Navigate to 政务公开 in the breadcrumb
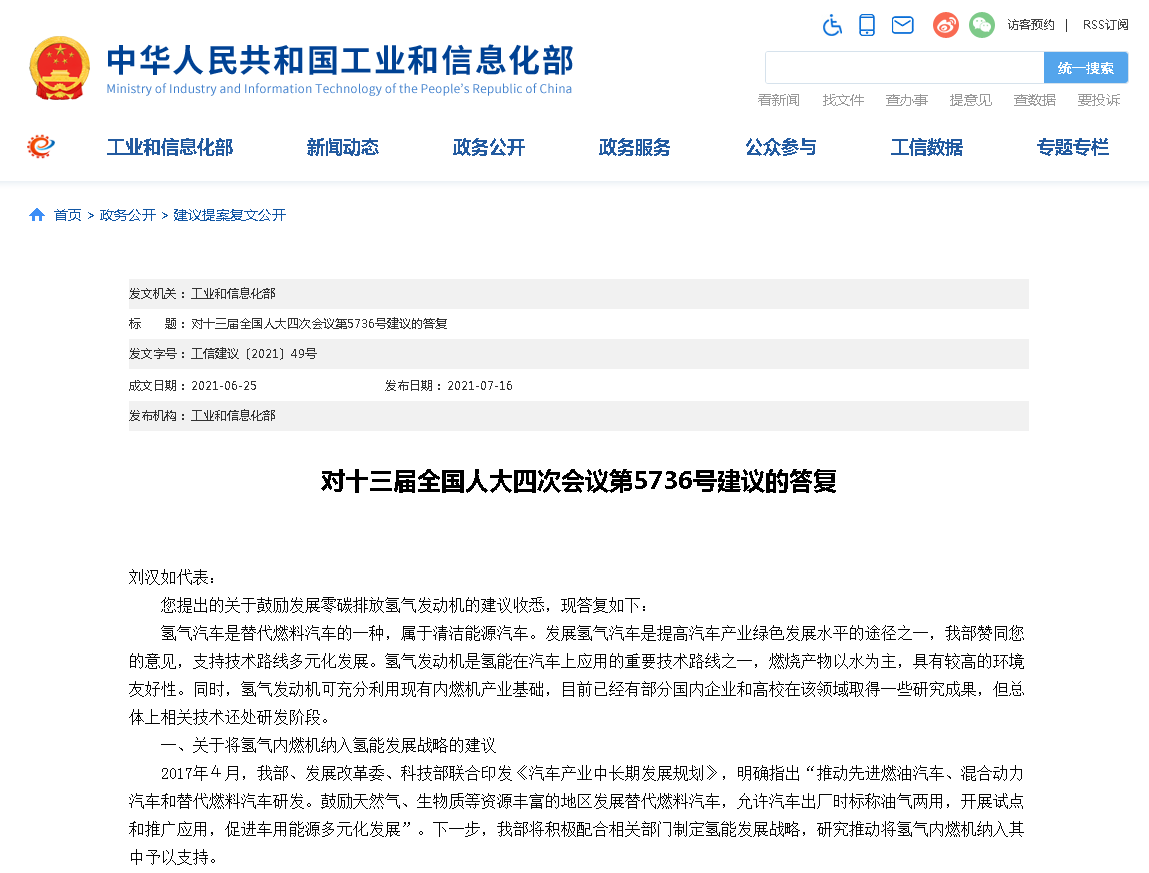 [127, 214]
